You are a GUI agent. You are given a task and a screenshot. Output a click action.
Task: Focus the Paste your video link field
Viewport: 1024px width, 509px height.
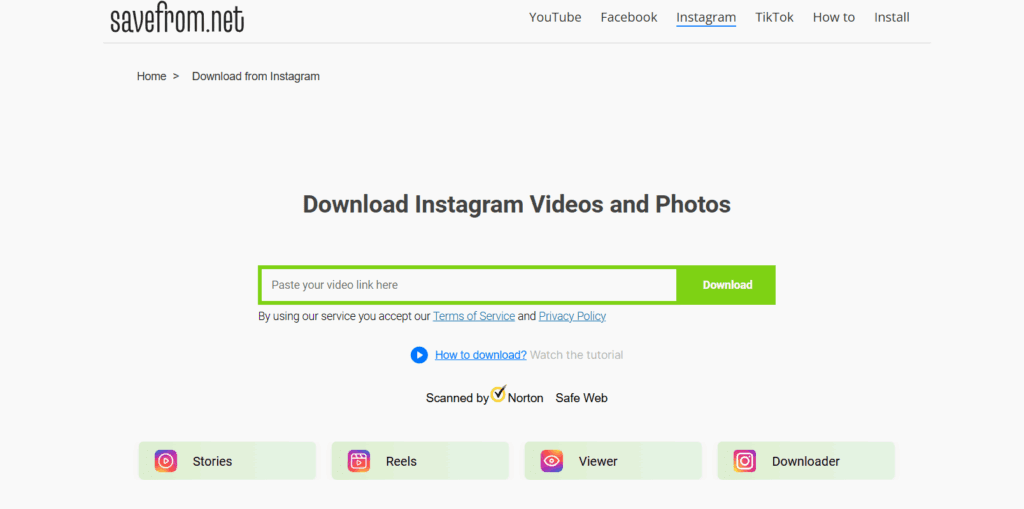(468, 285)
